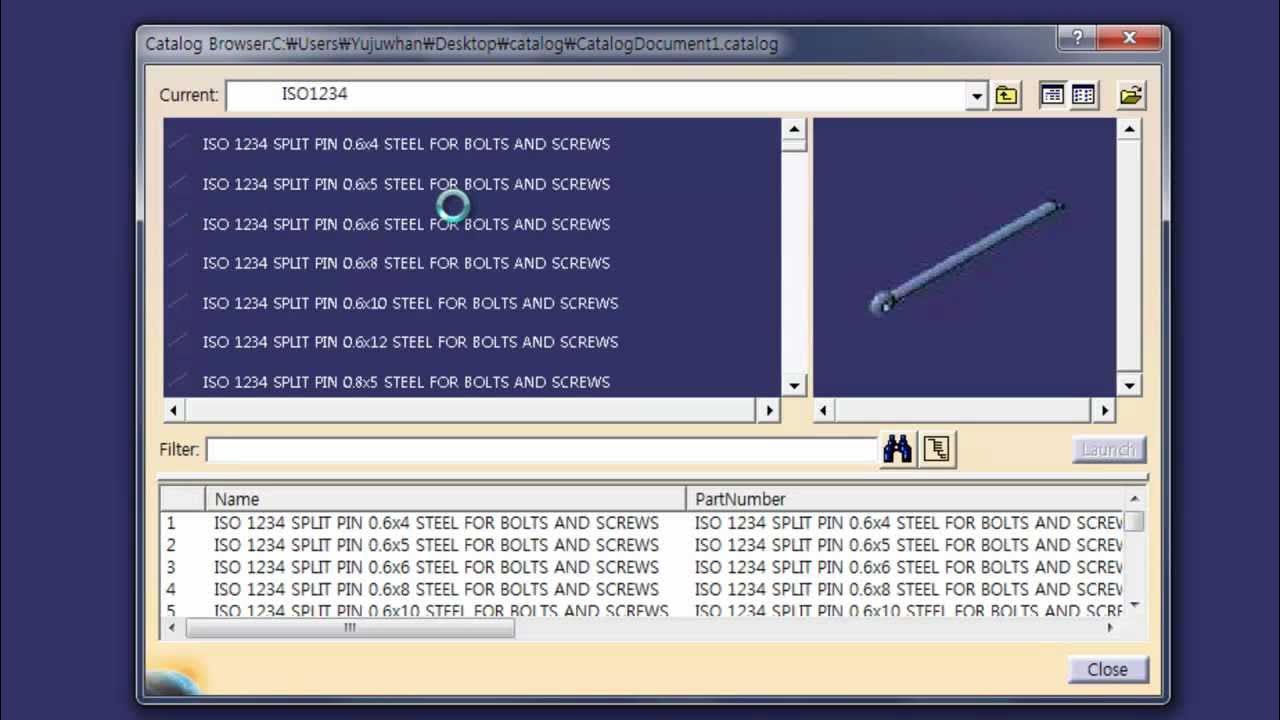Open the browse another catalog folder icon
The width and height of the screenshot is (1280, 720).
[x=1131, y=95]
